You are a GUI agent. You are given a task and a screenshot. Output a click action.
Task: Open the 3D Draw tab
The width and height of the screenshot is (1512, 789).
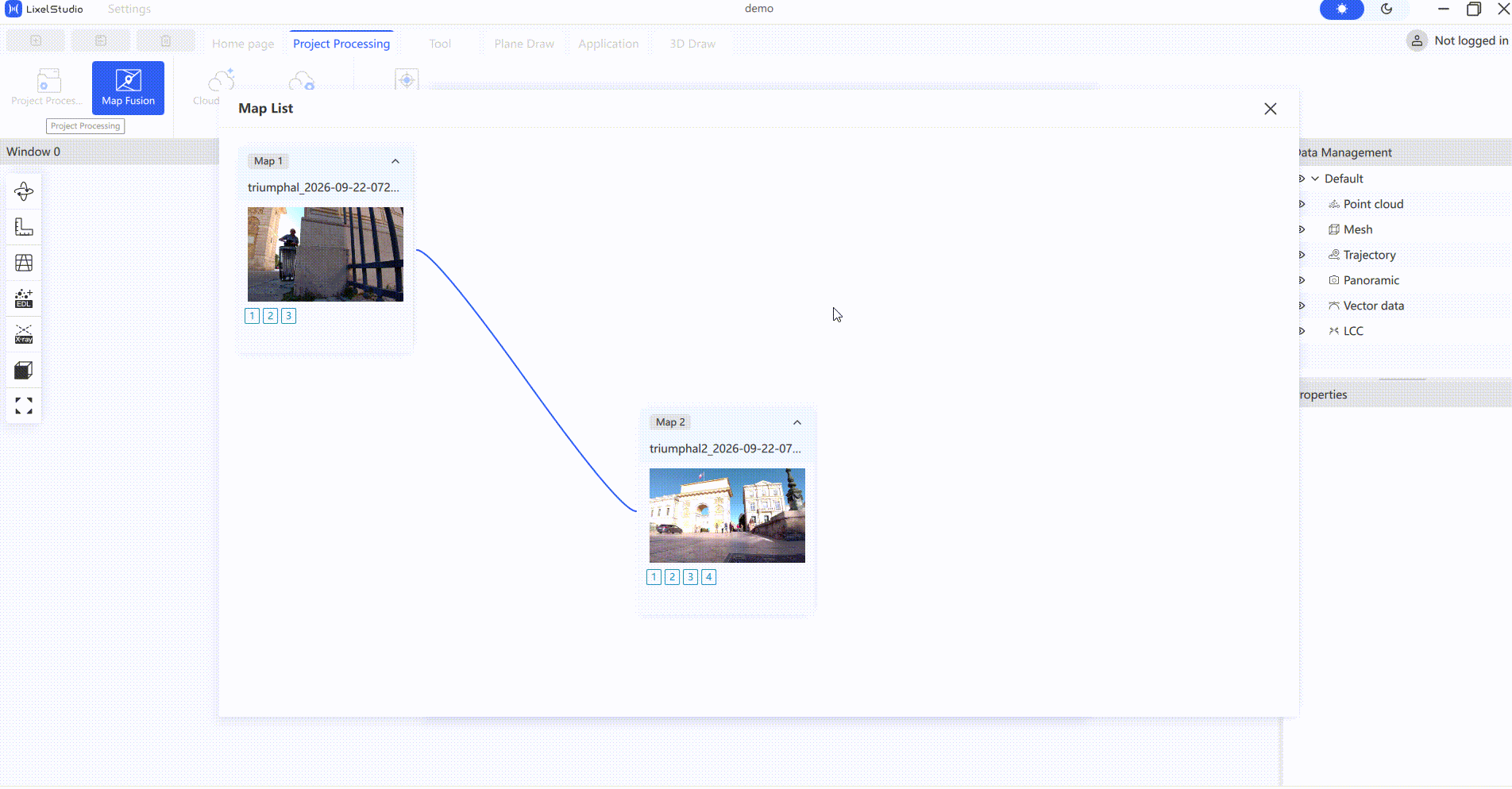tap(692, 44)
